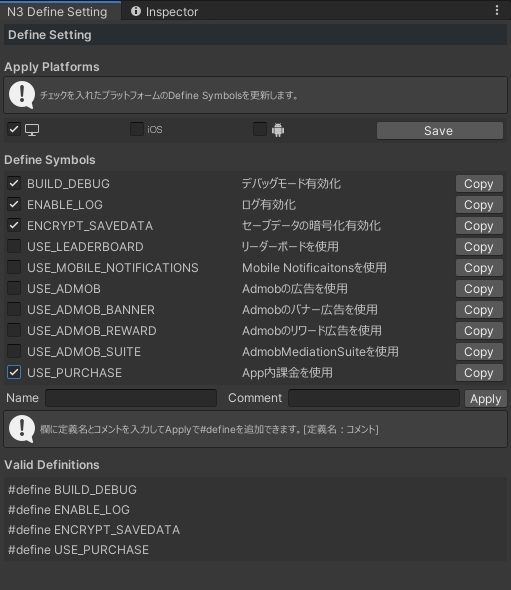Enable the USE_MOBILE_NOTIFICATIONS symbol
The image size is (511, 590).
tap(14, 267)
